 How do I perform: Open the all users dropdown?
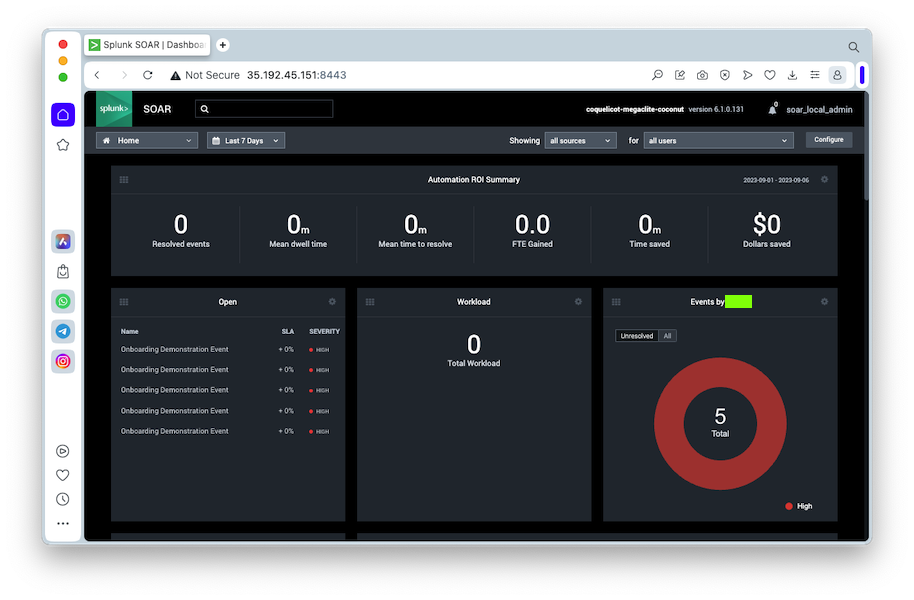pos(718,141)
